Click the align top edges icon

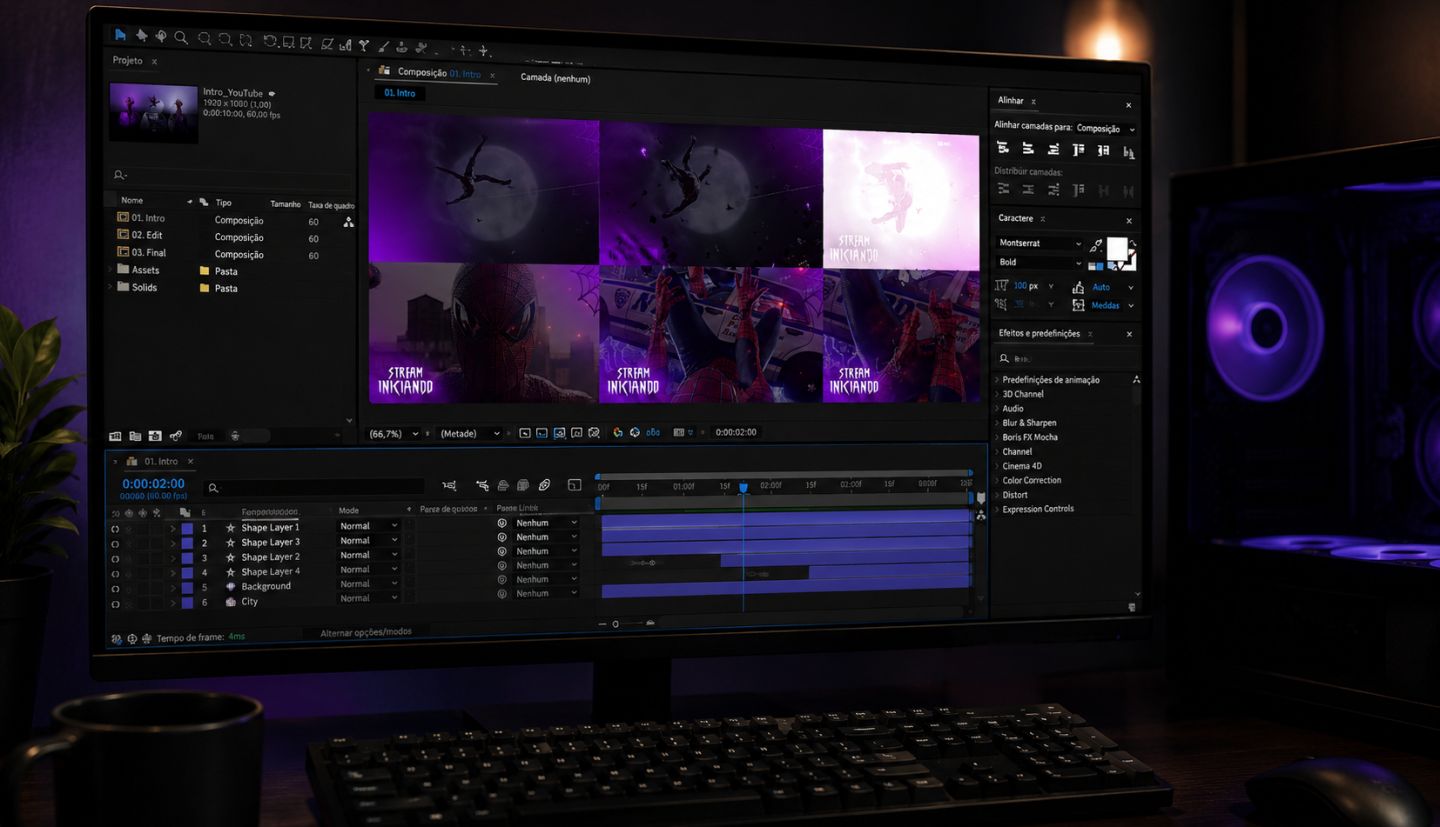click(1078, 150)
